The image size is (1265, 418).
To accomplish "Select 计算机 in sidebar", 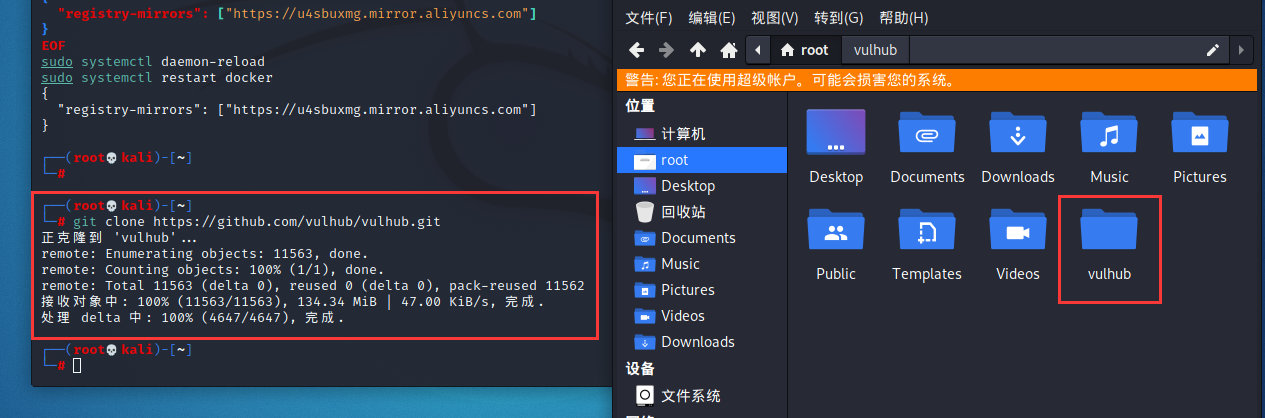I will click(x=700, y=134).
